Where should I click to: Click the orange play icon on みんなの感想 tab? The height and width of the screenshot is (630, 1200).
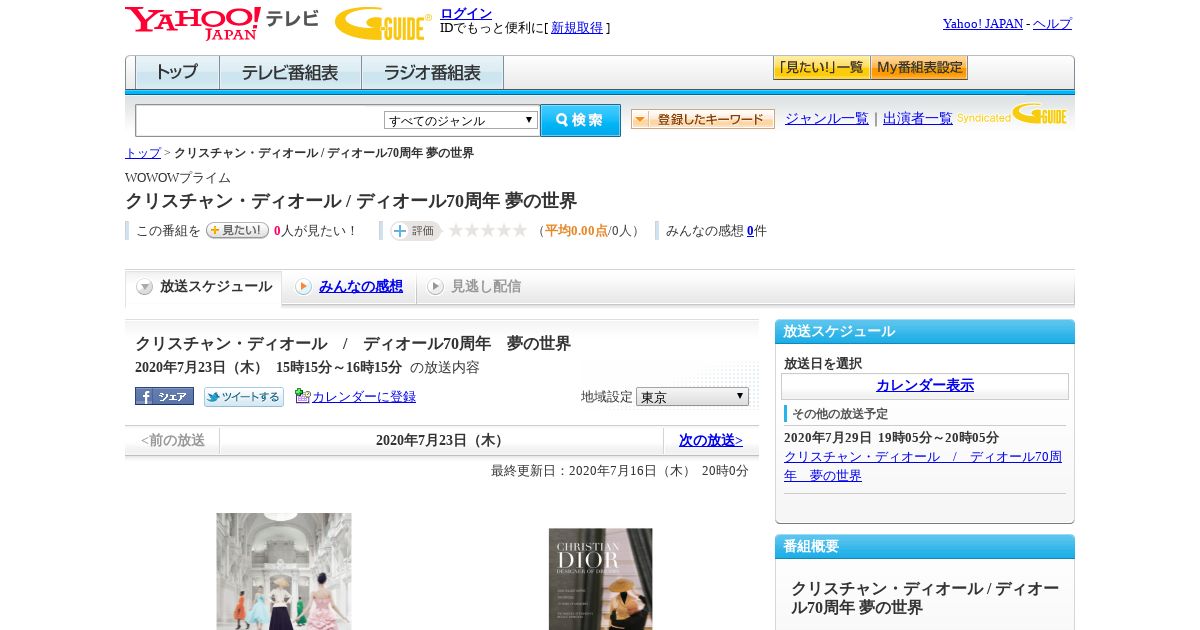[303, 287]
